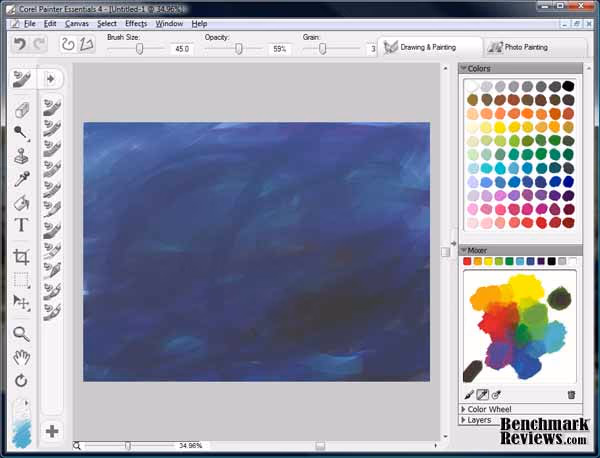Choose yellow swatch in Mixer color row
Screen dimensions: 600x458
click(488, 261)
